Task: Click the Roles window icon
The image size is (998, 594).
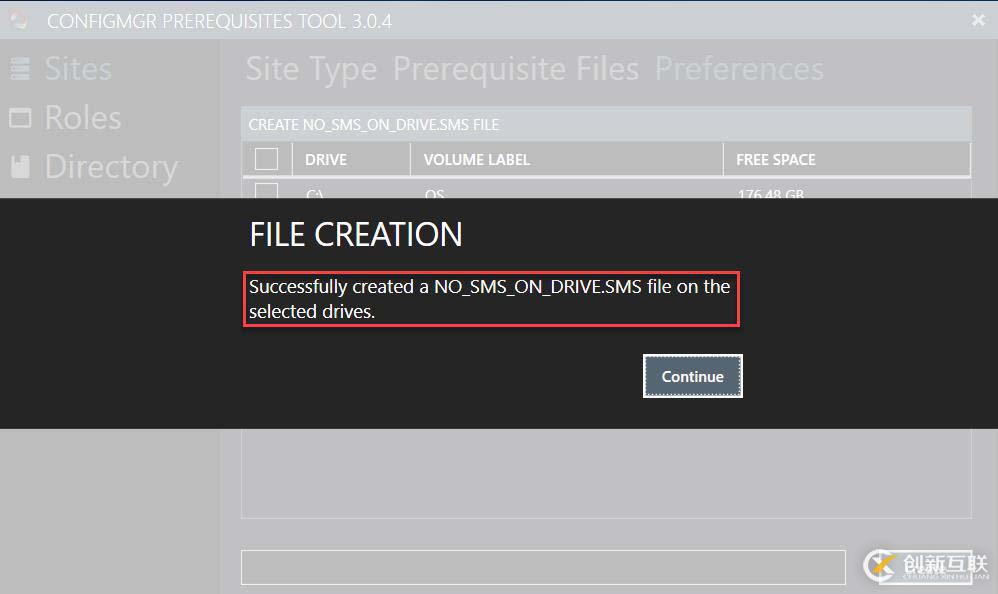Action: (20, 118)
